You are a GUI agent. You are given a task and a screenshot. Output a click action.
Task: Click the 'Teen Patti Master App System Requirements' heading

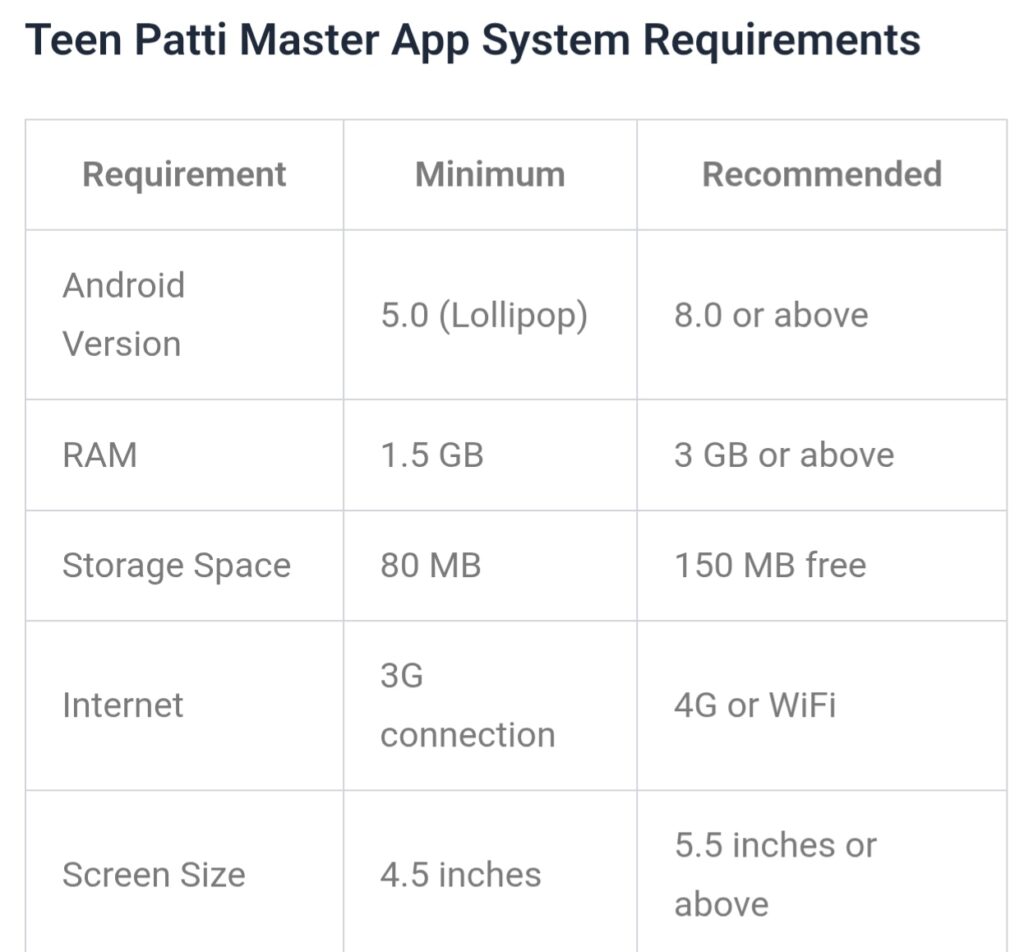click(473, 40)
